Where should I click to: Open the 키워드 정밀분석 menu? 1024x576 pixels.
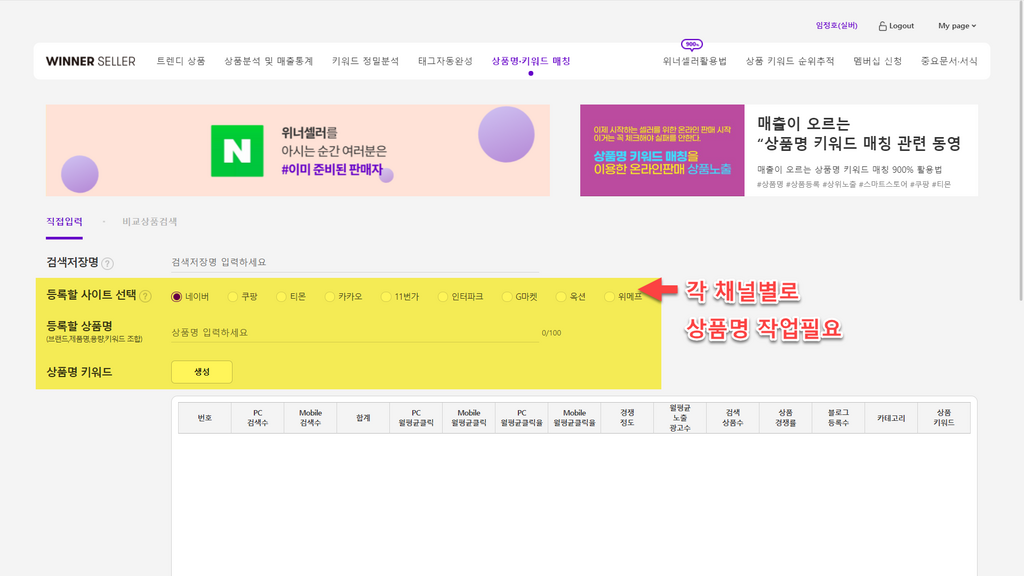point(365,61)
